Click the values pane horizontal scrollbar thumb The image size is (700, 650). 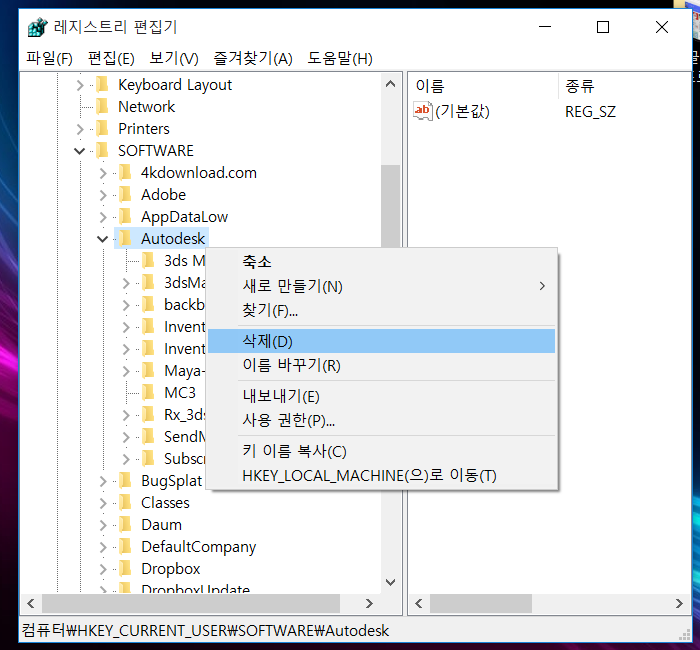point(481,604)
